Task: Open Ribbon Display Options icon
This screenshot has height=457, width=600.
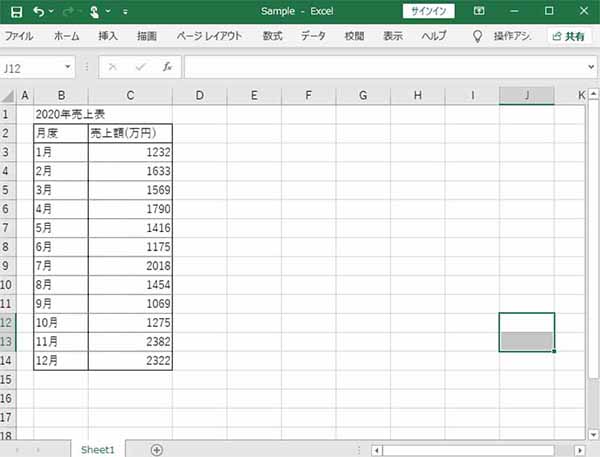Action: point(479,11)
